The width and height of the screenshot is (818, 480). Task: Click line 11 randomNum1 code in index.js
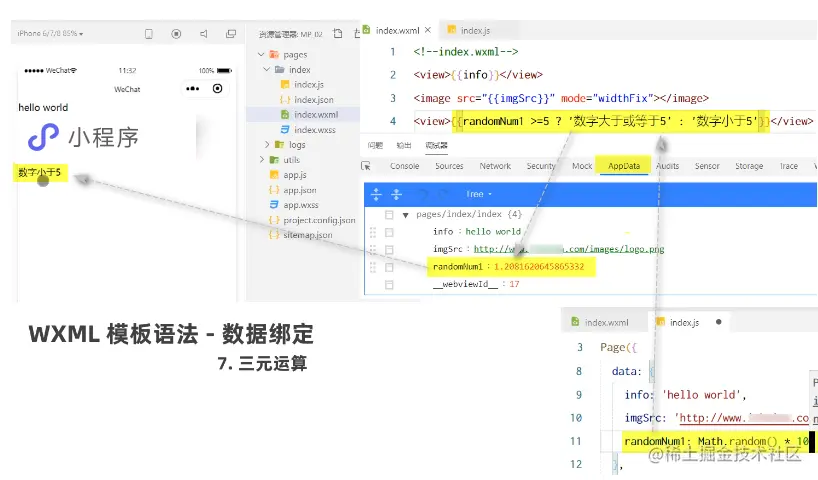pyautogui.click(x=716, y=441)
